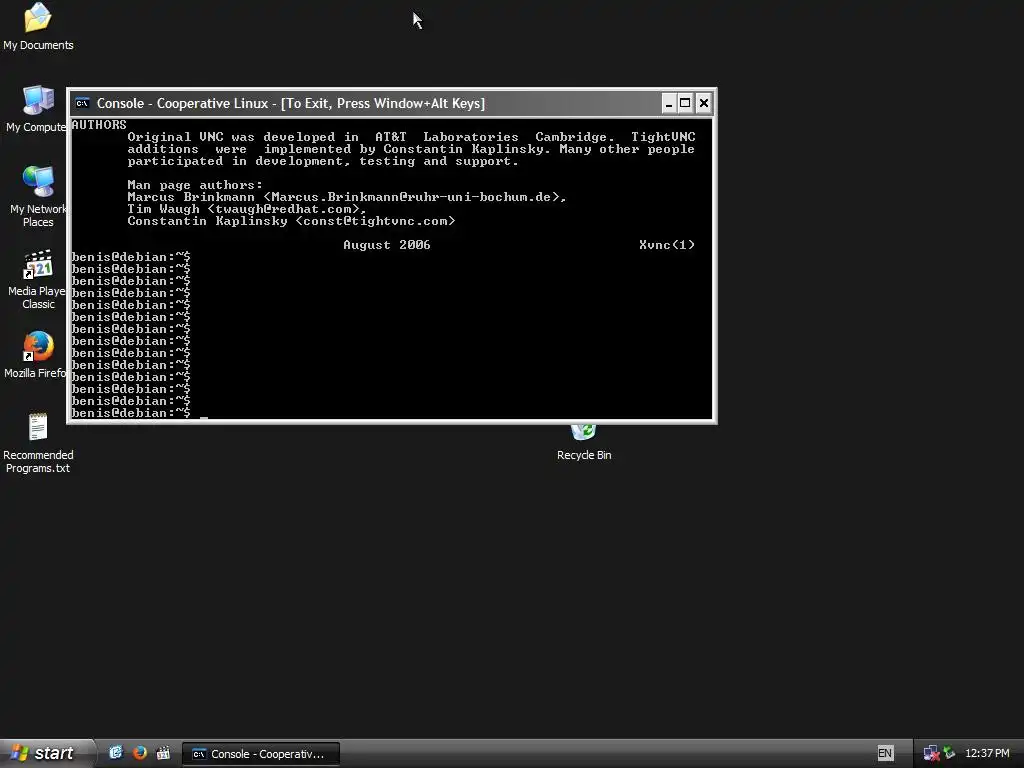
Task: Click the 'August 2006' text in console
Action: pos(387,245)
